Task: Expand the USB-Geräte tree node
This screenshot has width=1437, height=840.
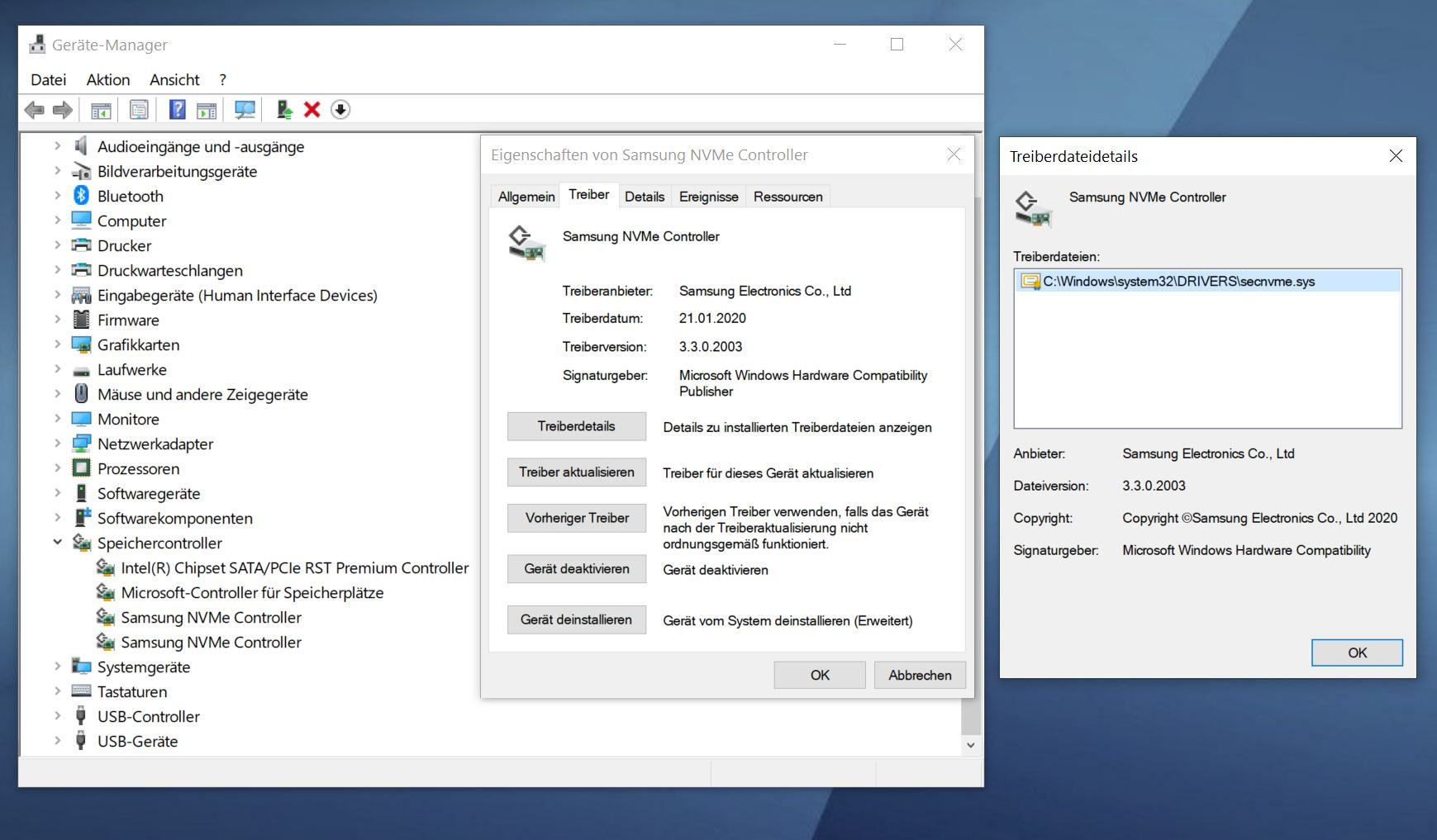Action: pos(57,741)
